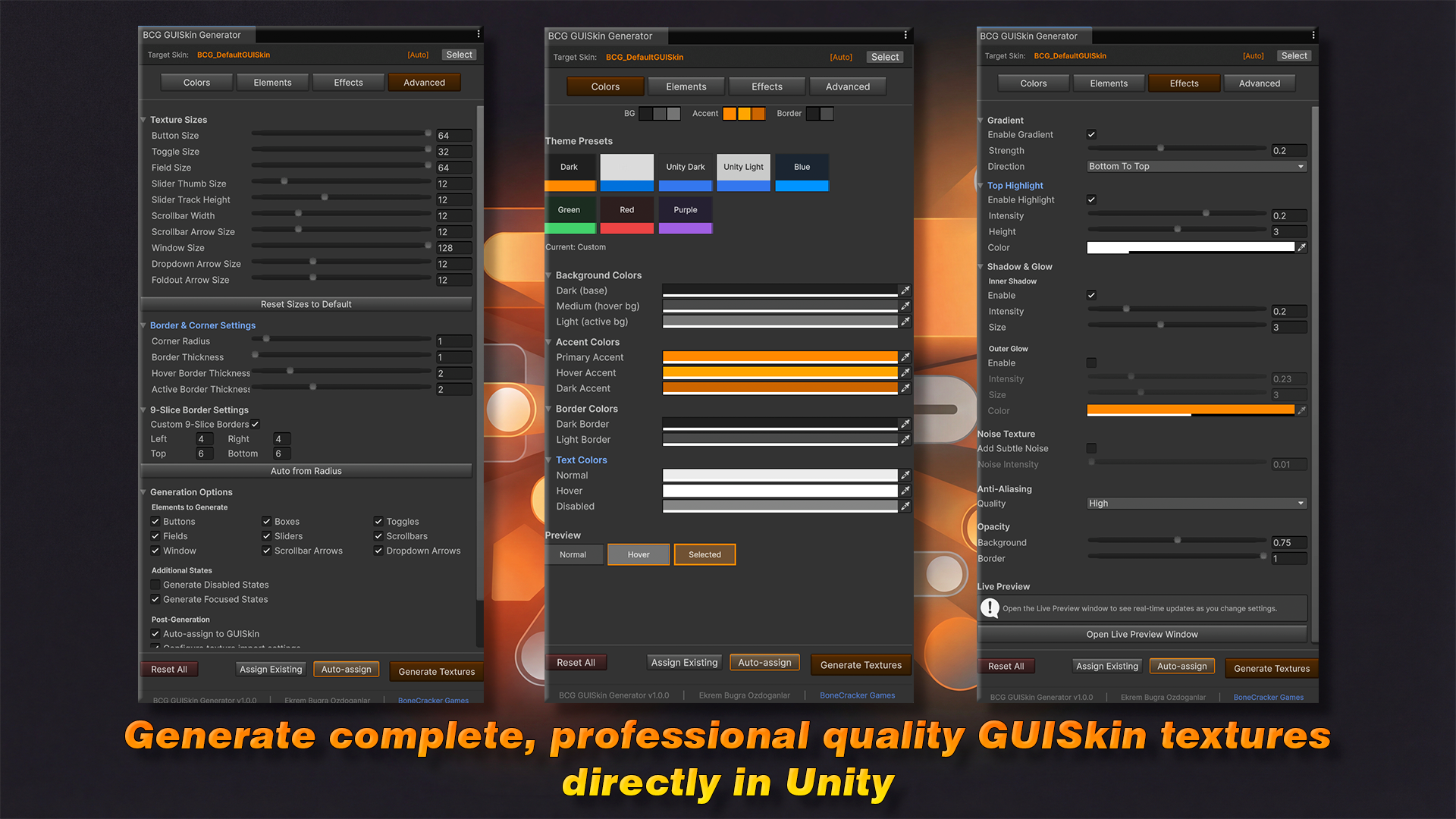The image size is (1456, 819).
Task: Enable Outer Glow checkbox
Action: click(x=1091, y=362)
